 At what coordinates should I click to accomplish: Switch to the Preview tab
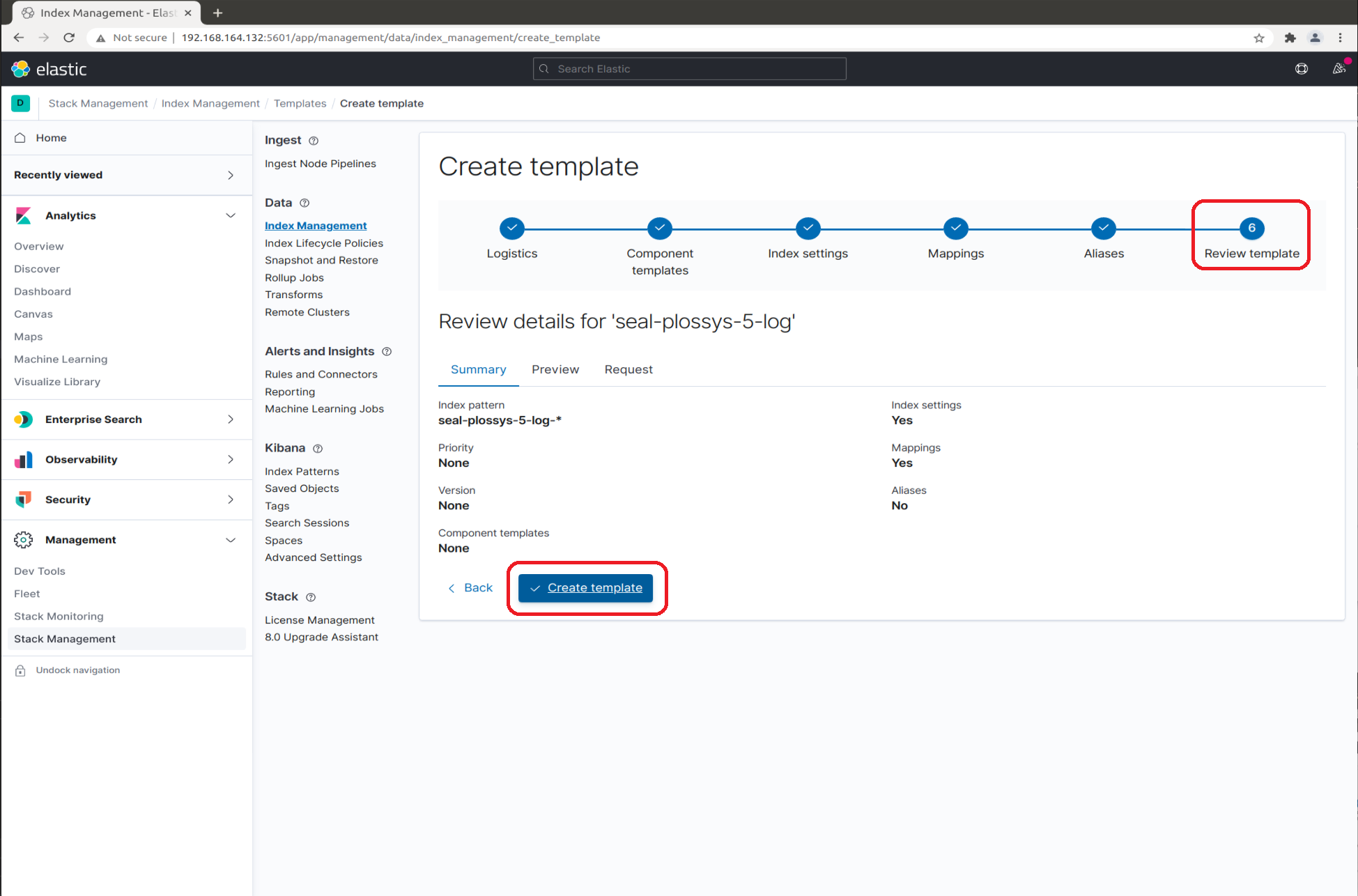coord(555,369)
